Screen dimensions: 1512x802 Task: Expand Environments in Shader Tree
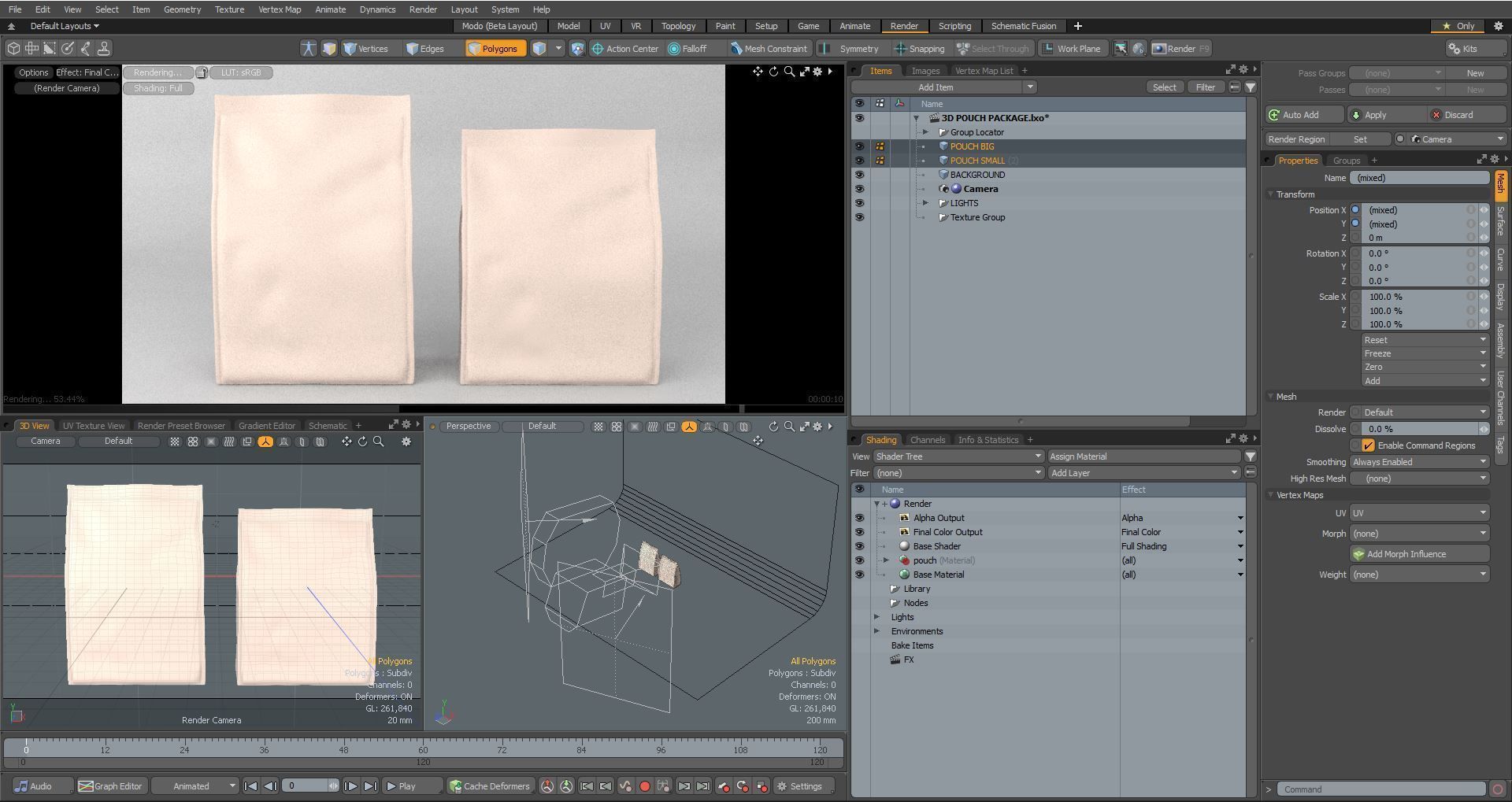[876, 631]
